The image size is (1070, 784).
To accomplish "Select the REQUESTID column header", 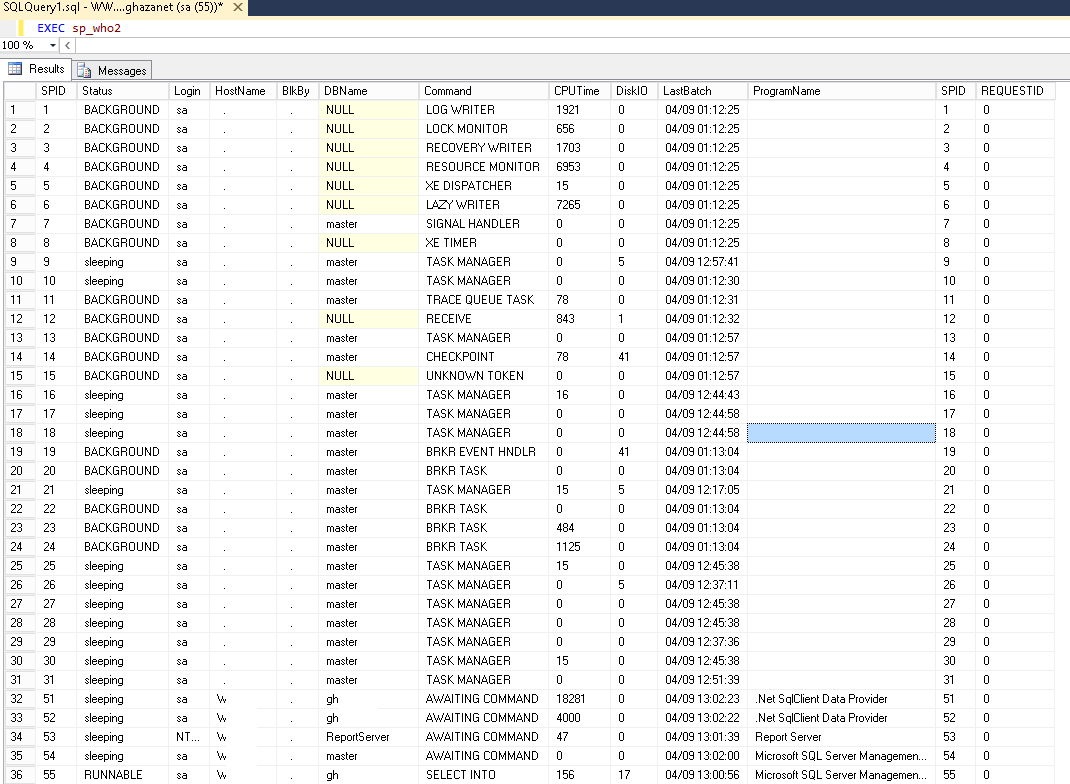I will (1014, 90).
